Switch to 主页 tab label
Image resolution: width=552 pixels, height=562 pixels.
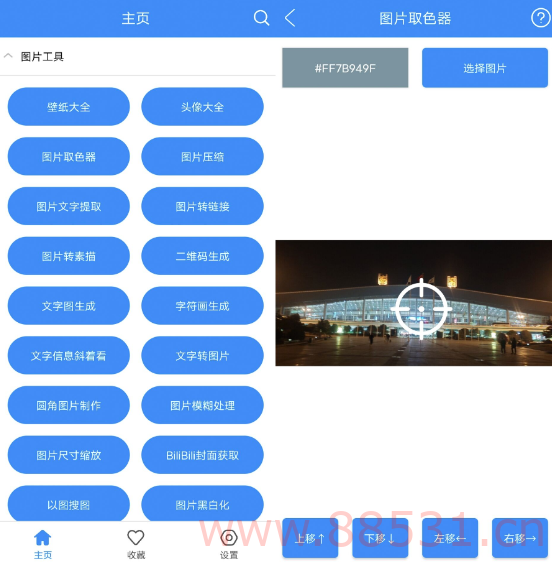point(43,555)
